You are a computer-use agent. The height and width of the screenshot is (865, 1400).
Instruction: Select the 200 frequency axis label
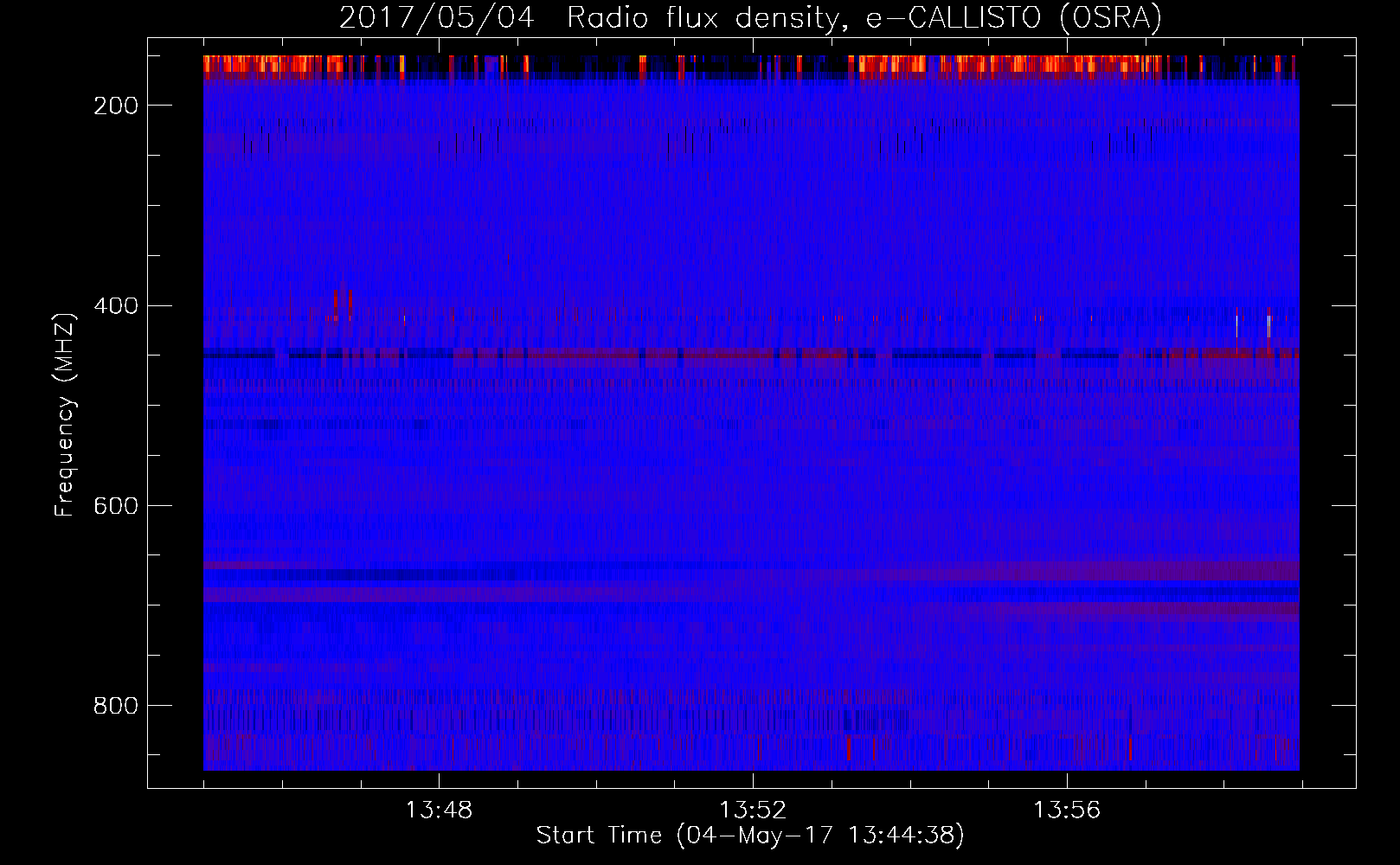116,106
